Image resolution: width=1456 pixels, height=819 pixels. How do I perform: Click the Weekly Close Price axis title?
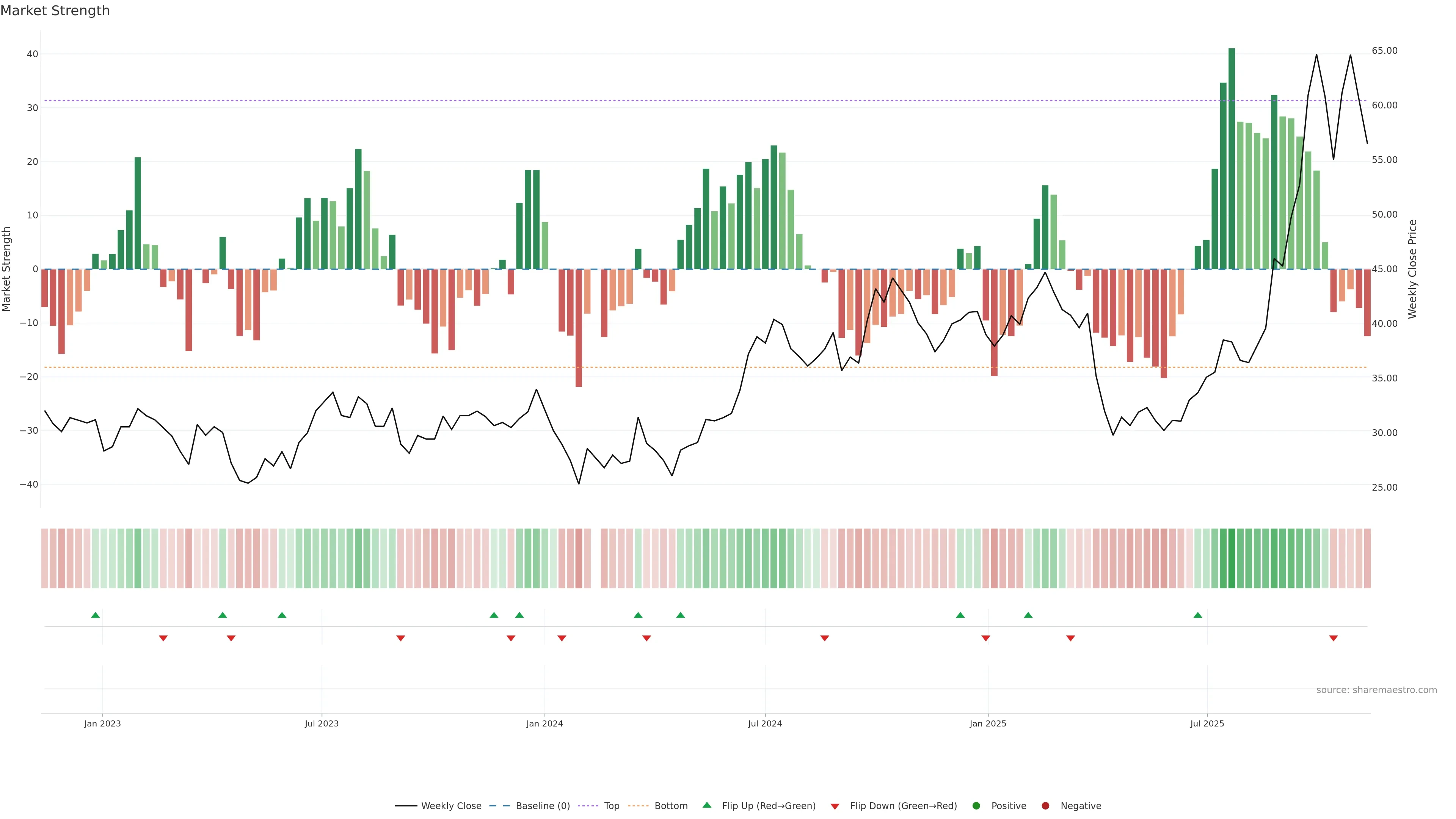click(1412, 269)
